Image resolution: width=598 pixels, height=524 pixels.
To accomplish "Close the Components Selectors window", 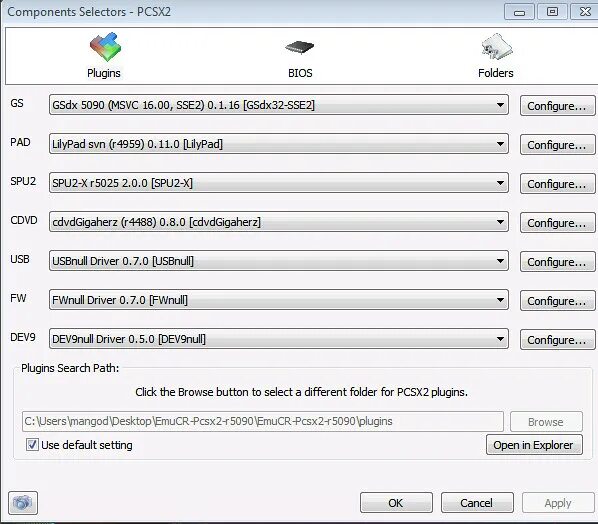I will 584,12.
